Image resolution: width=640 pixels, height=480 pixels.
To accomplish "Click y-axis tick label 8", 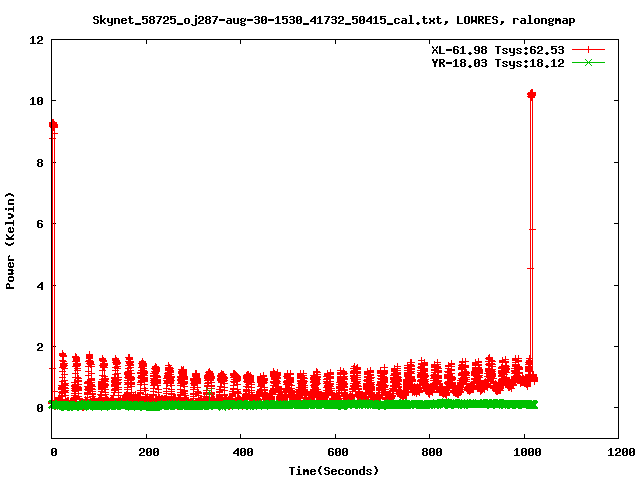I will click(x=40, y=163).
